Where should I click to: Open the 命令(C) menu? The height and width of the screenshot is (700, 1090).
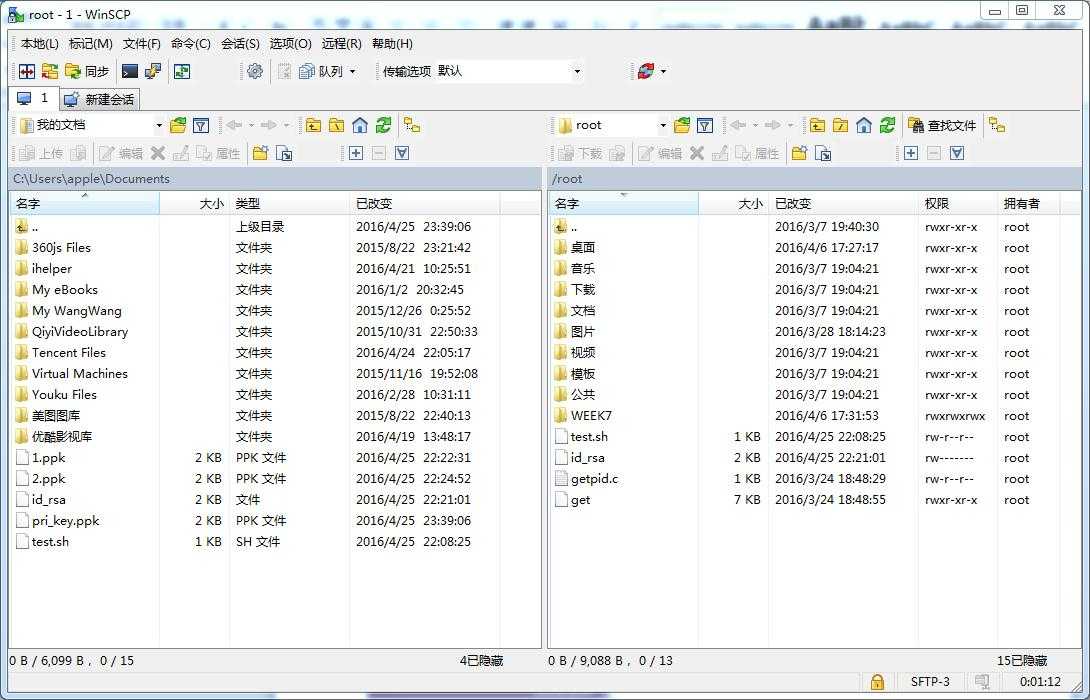pyautogui.click(x=190, y=43)
